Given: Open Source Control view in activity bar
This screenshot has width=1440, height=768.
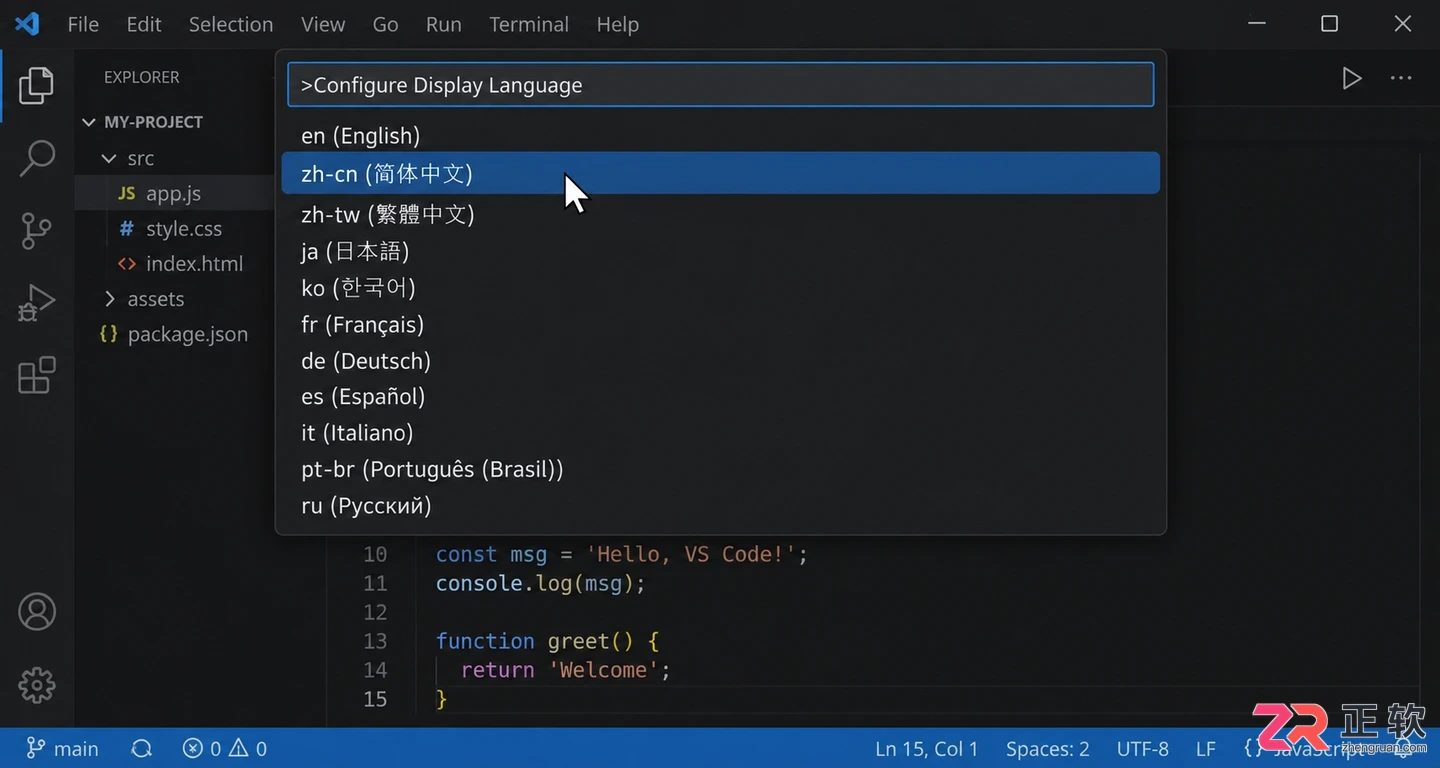Looking at the screenshot, I should [x=36, y=231].
